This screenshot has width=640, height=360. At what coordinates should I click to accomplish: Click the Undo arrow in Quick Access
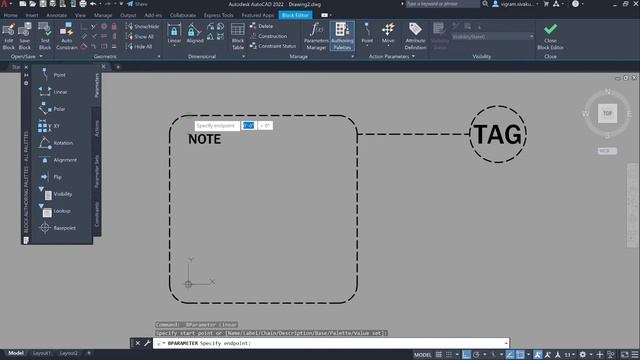pyautogui.click(x=93, y=4)
